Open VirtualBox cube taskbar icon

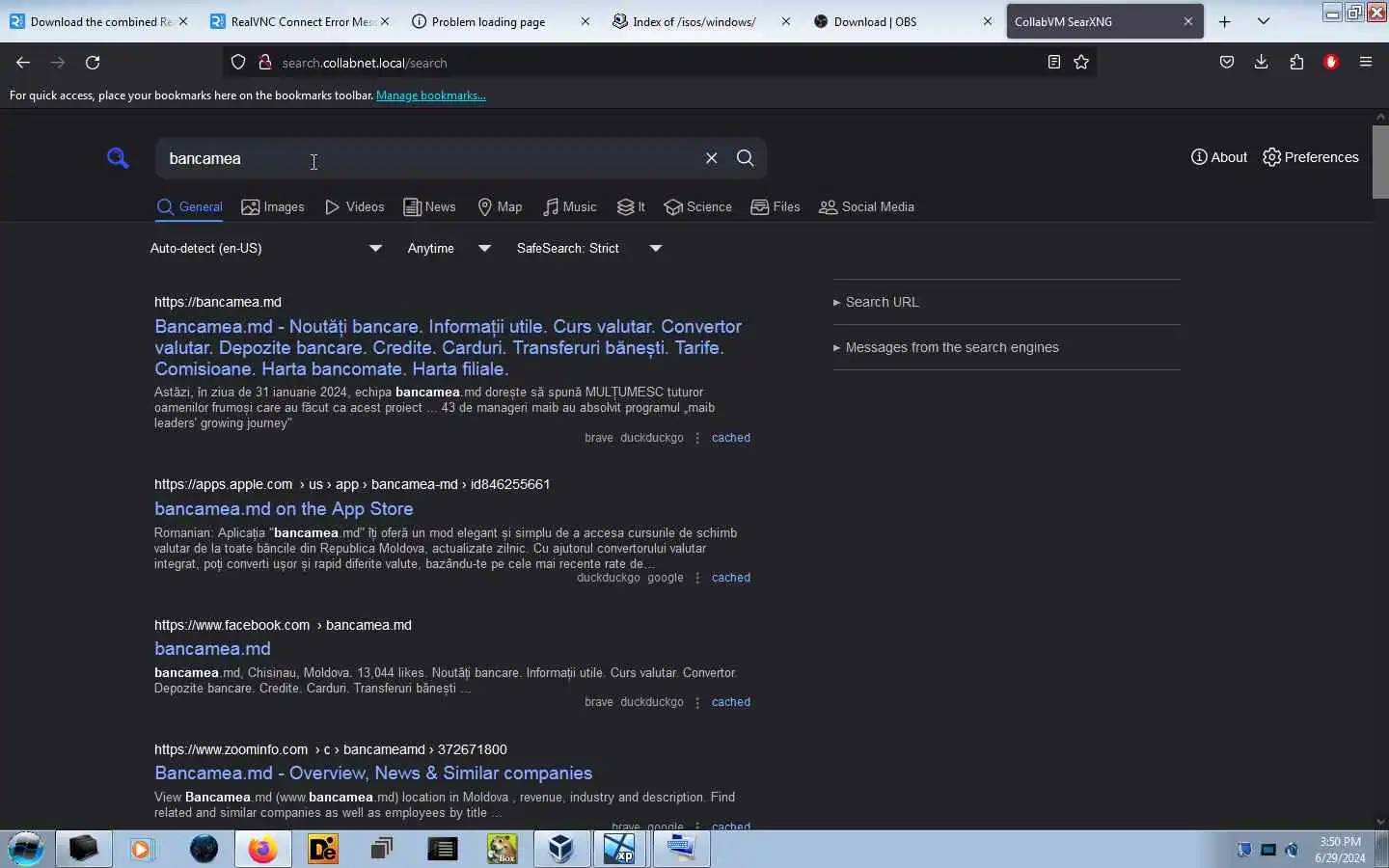560,849
